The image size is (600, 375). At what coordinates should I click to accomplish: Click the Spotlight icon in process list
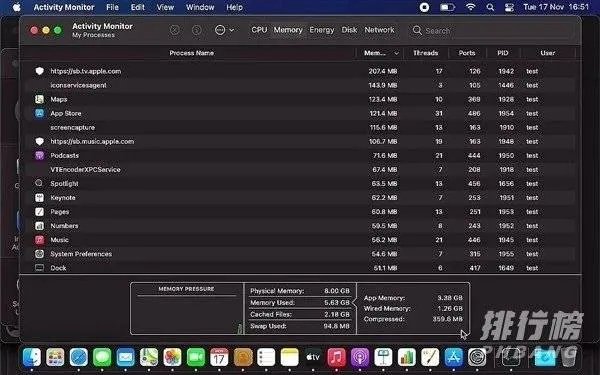coord(39,183)
